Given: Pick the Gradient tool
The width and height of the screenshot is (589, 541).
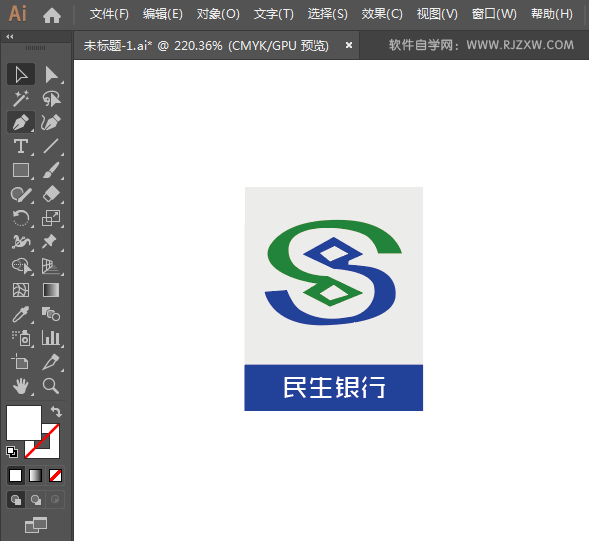Looking at the screenshot, I should pyautogui.click(x=51, y=290).
